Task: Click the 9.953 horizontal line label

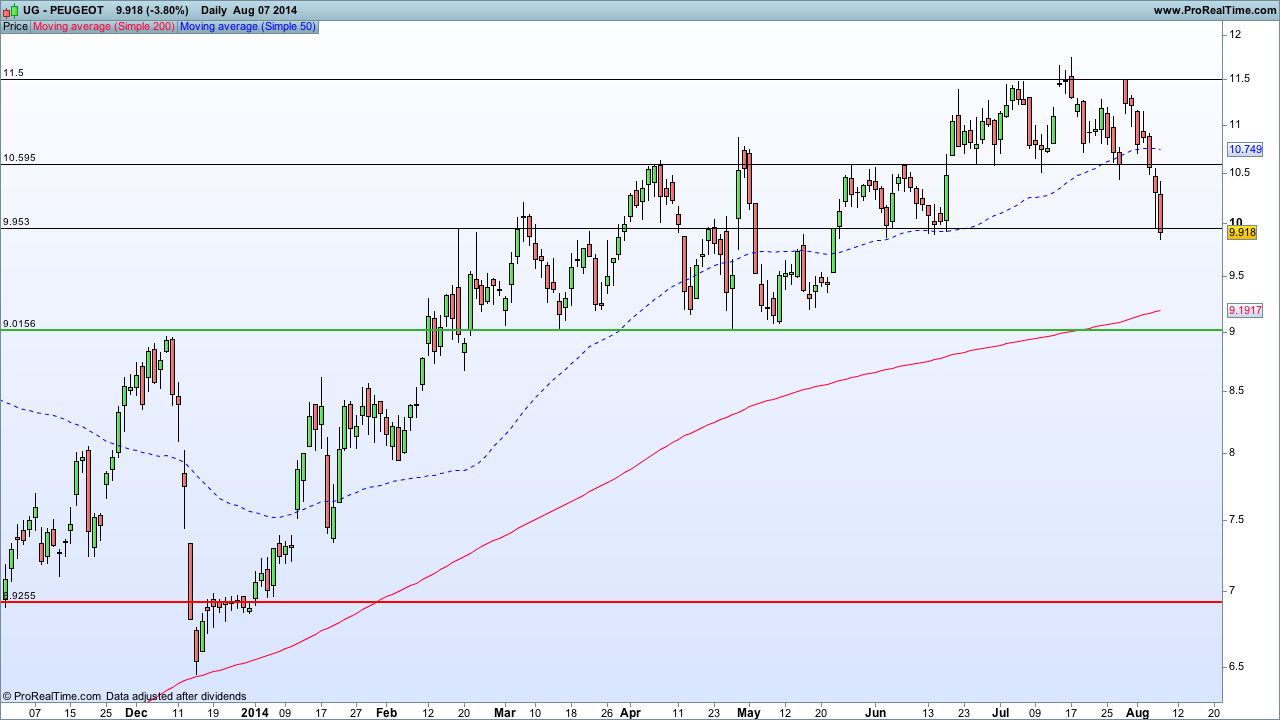Action: click(x=17, y=222)
